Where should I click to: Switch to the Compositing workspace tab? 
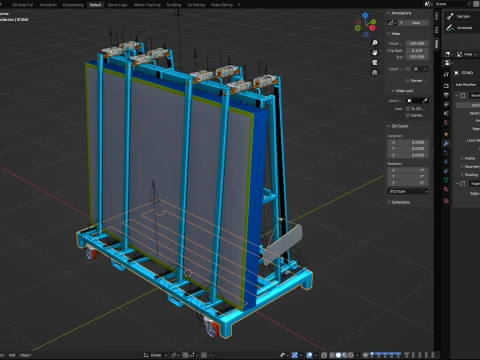(73, 5)
